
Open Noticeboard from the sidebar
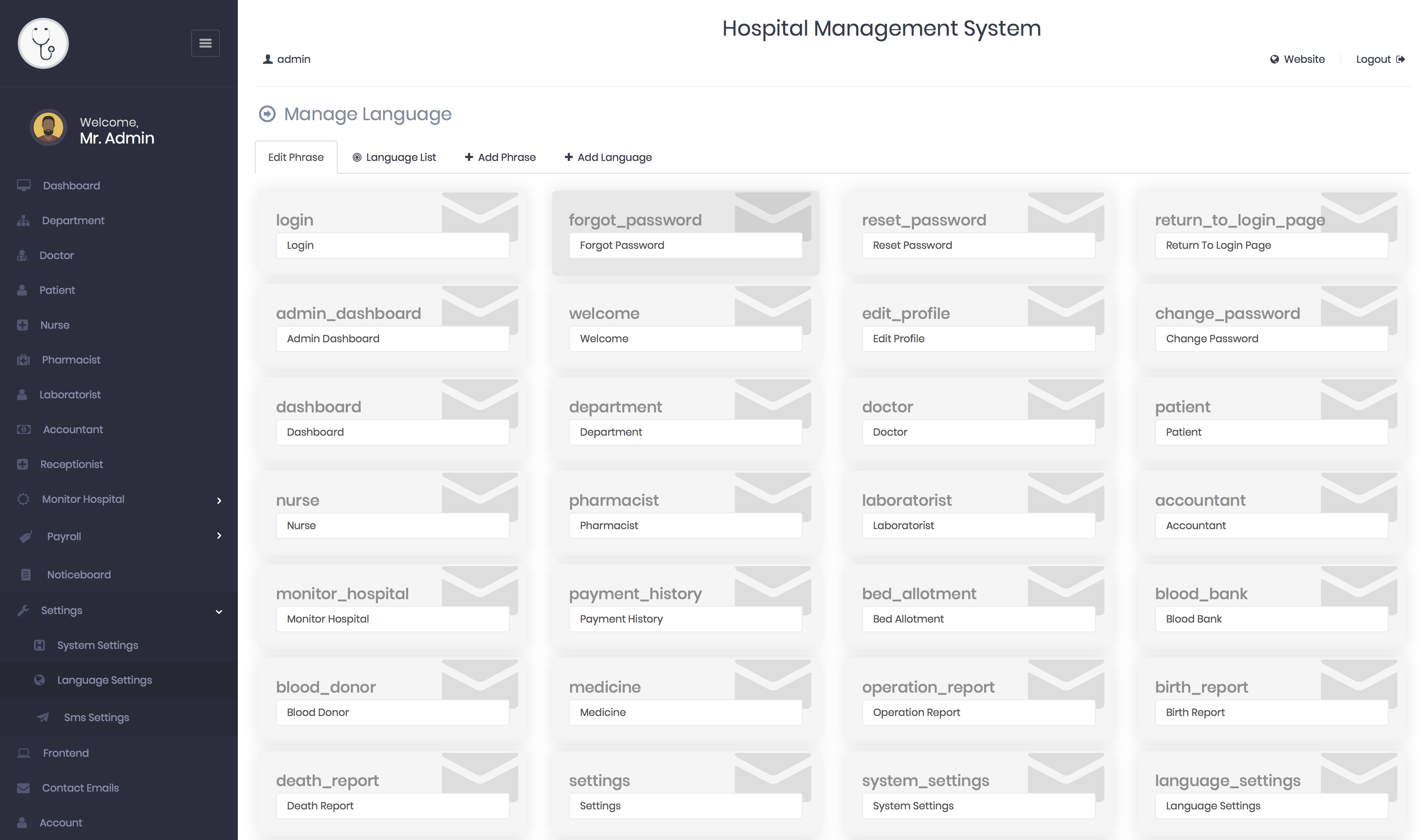point(79,575)
